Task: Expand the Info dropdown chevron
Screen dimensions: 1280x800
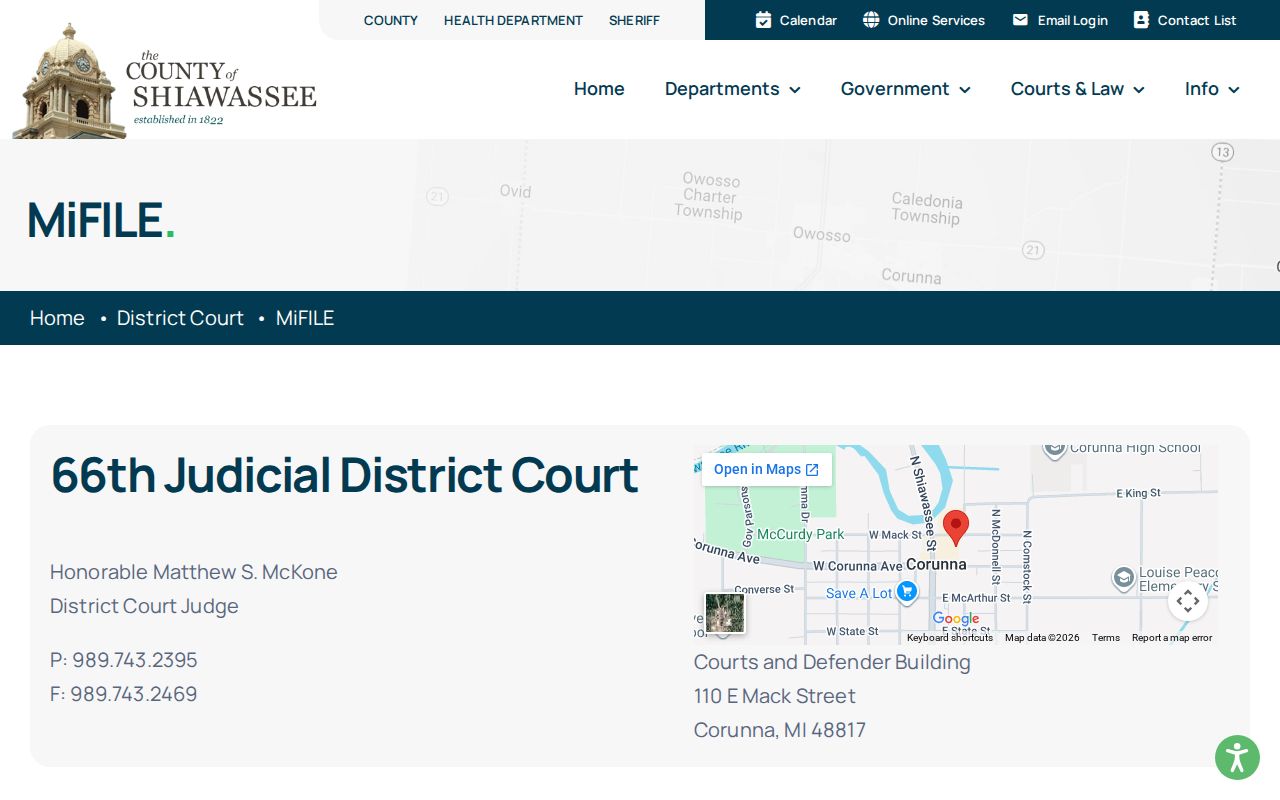Action: coord(1234,90)
